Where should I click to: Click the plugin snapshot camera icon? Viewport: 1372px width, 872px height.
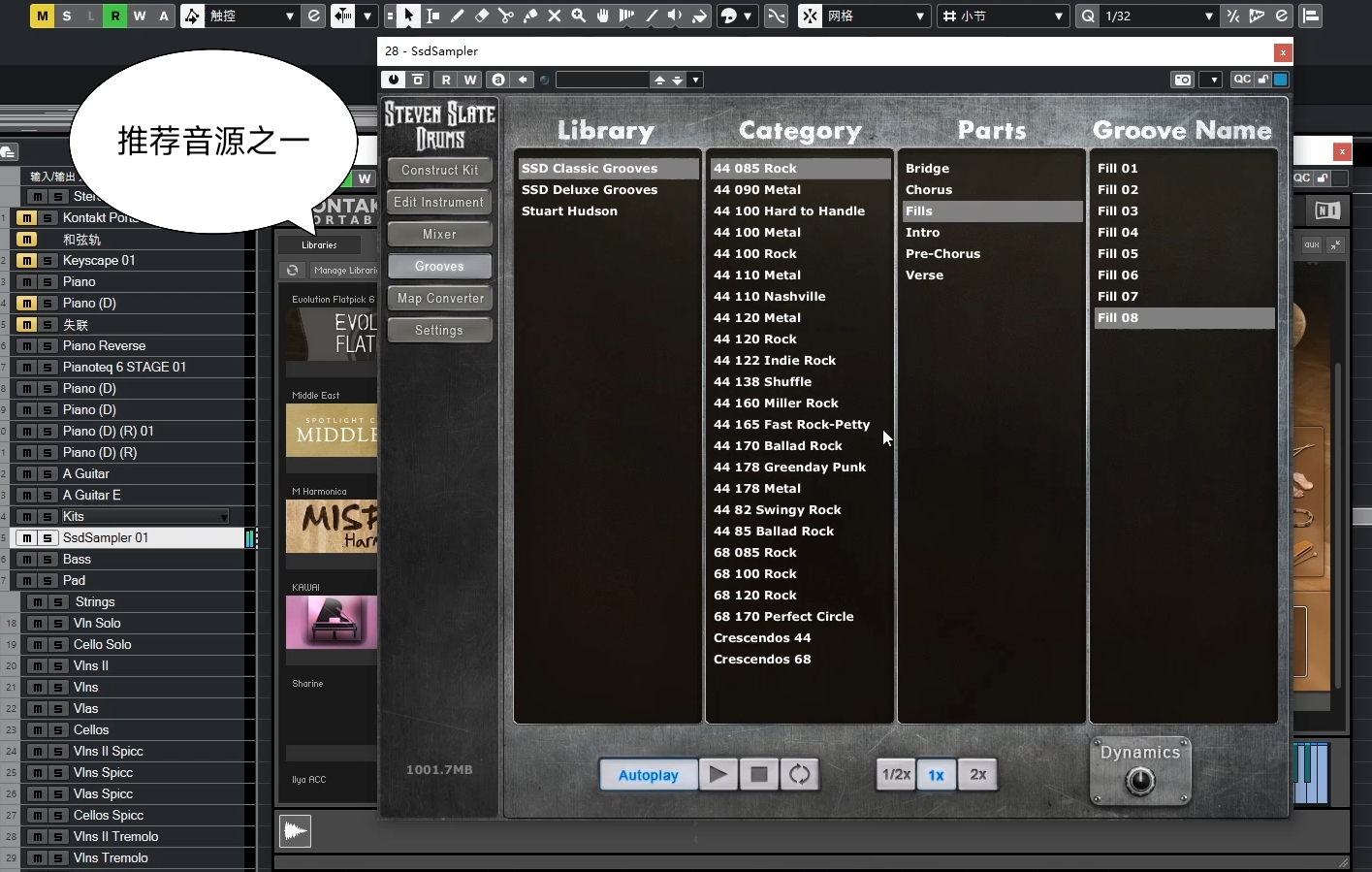[x=1183, y=80]
